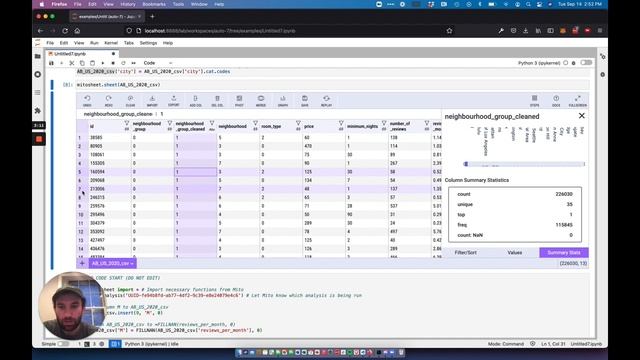
Task: Save the notebook with toolbar save icon
Action: pos(51,63)
